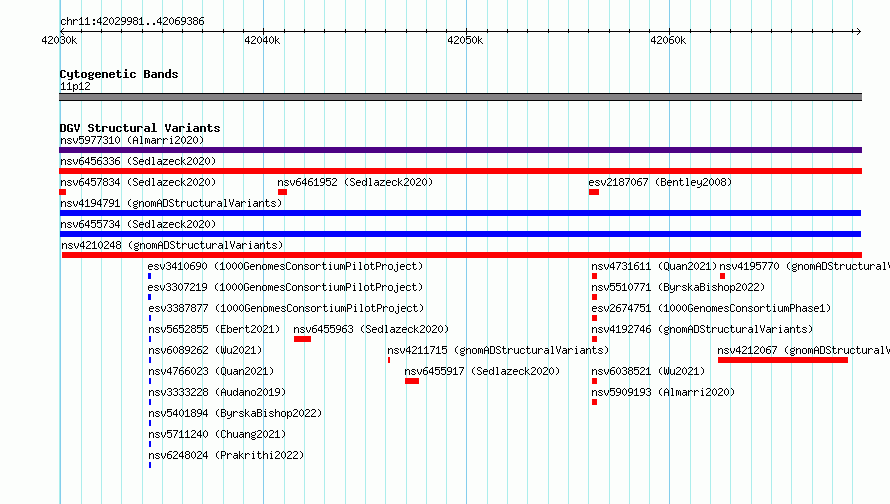The height and width of the screenshot is (504, 890).
Task: Click the nsv6457834 (Sedlazeck2020) label
Action: pyautogui.click(x=138, y=182)
